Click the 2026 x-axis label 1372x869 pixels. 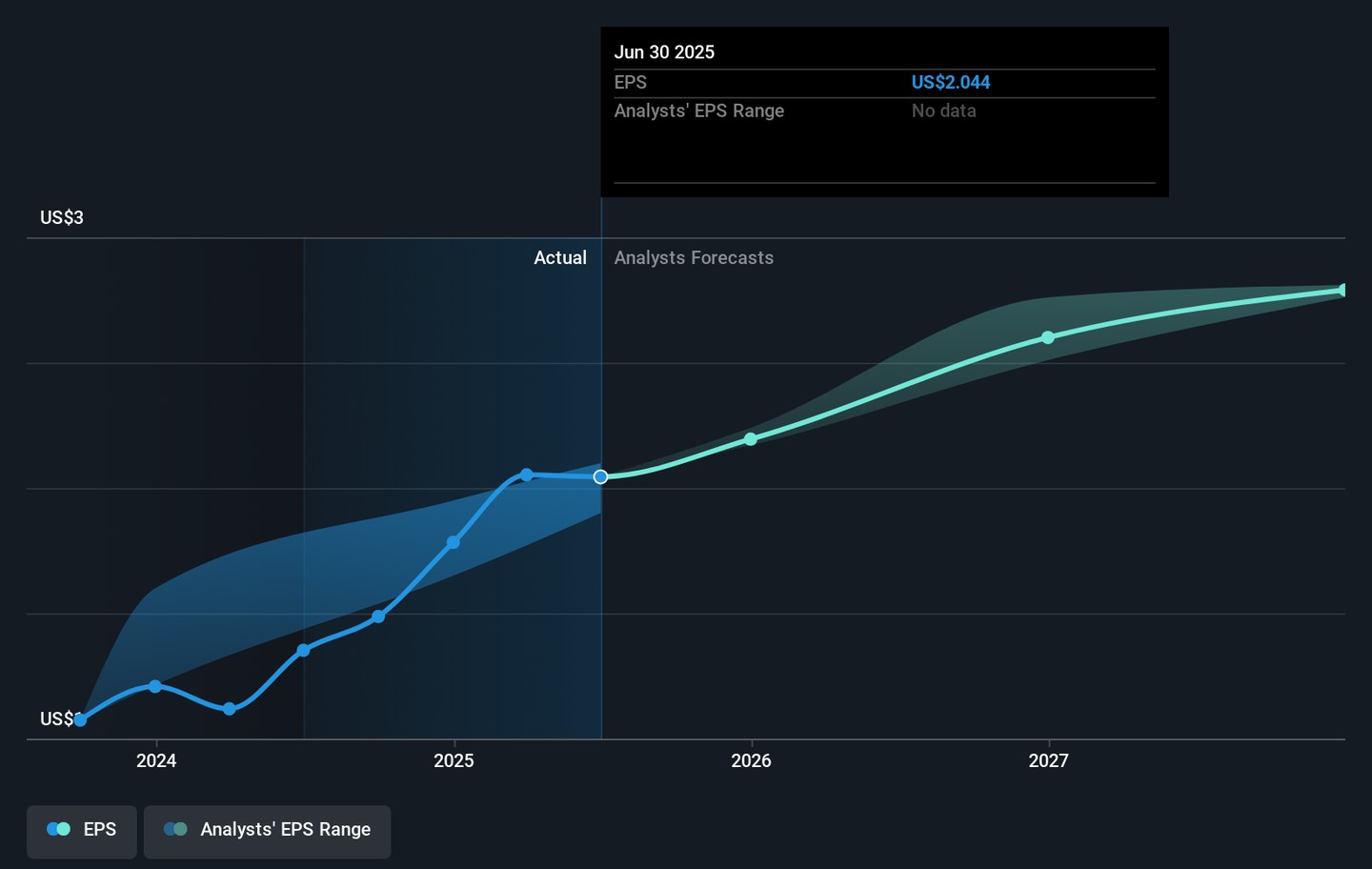[751, 760]
